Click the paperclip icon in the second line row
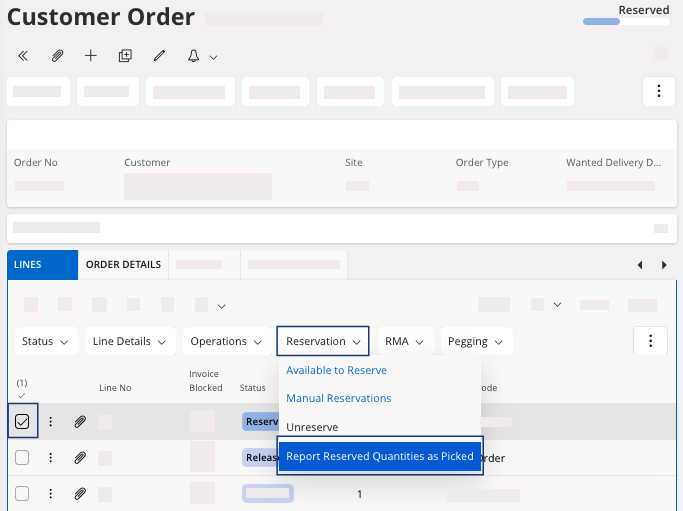This screenshot has height=511, width=683. (80, 458)
